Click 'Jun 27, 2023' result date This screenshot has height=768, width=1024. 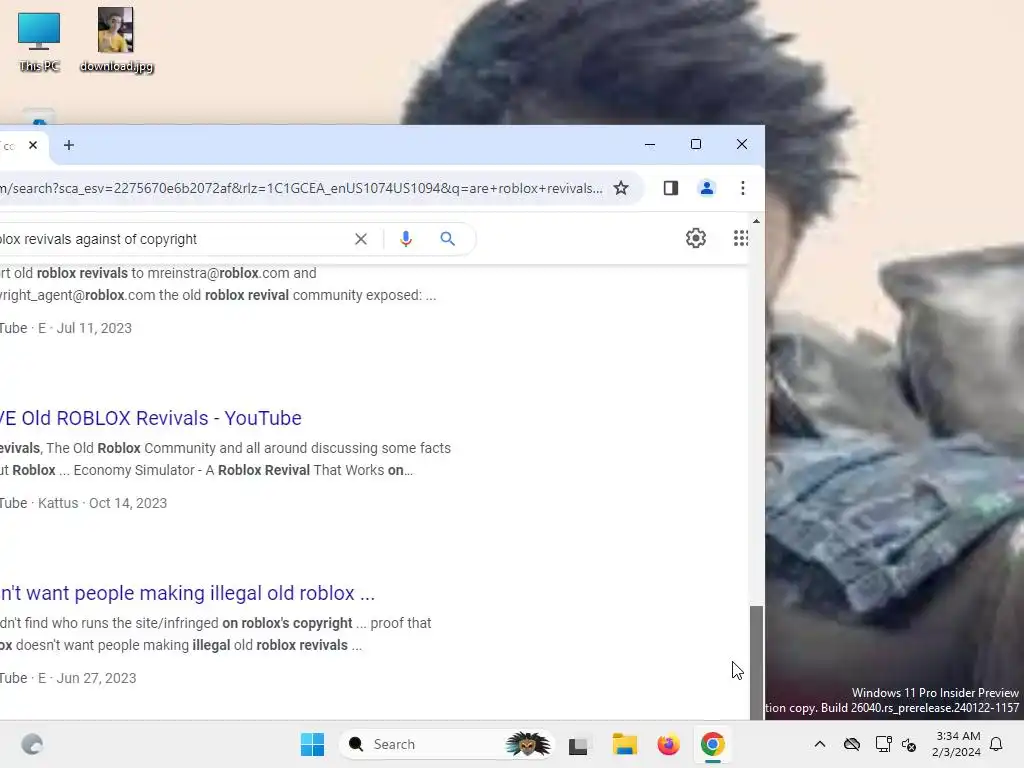point(96,678)
